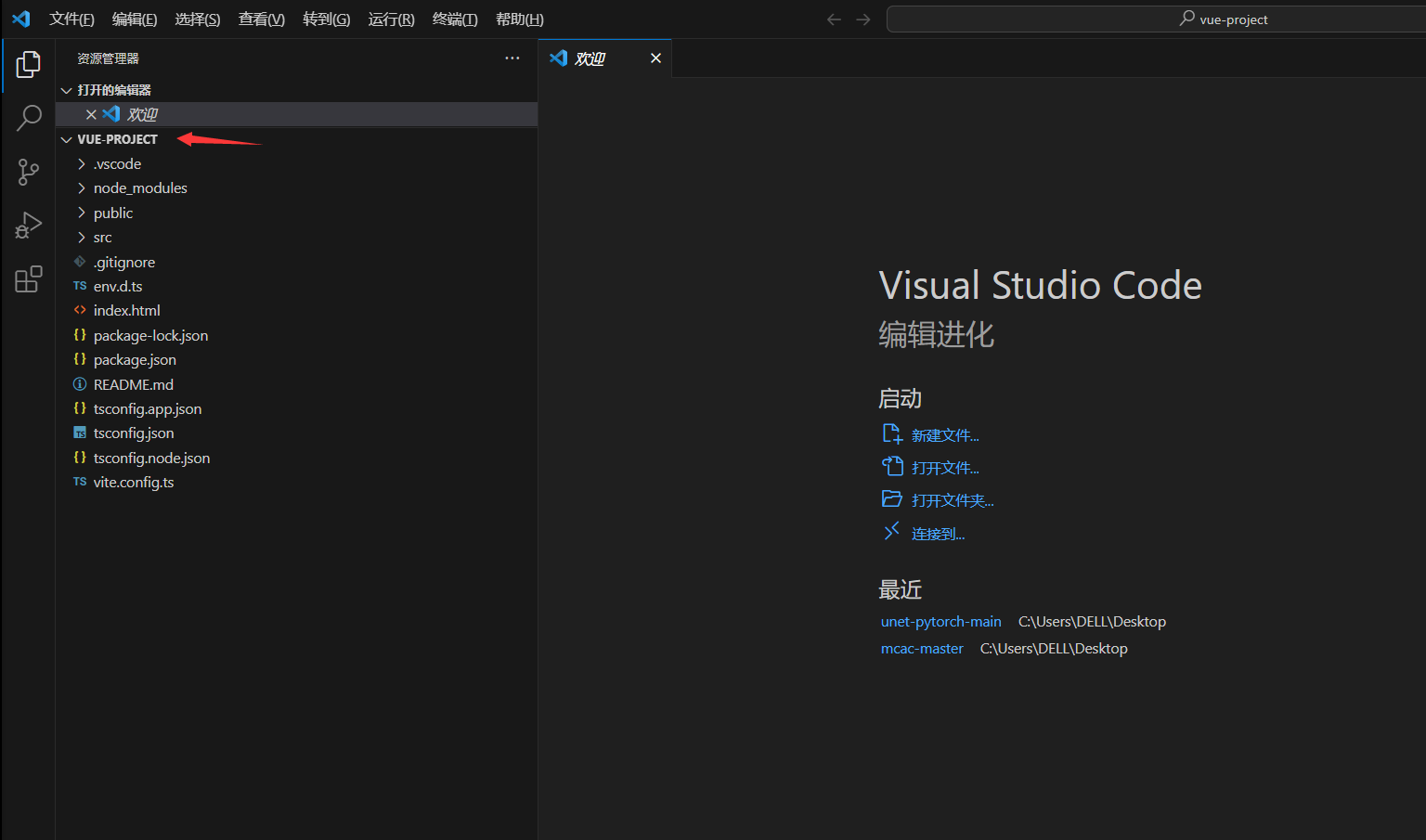Click the new file icon beside 新建文件
The width and height of the screenshot is (1426, 840).
[891, 434]
